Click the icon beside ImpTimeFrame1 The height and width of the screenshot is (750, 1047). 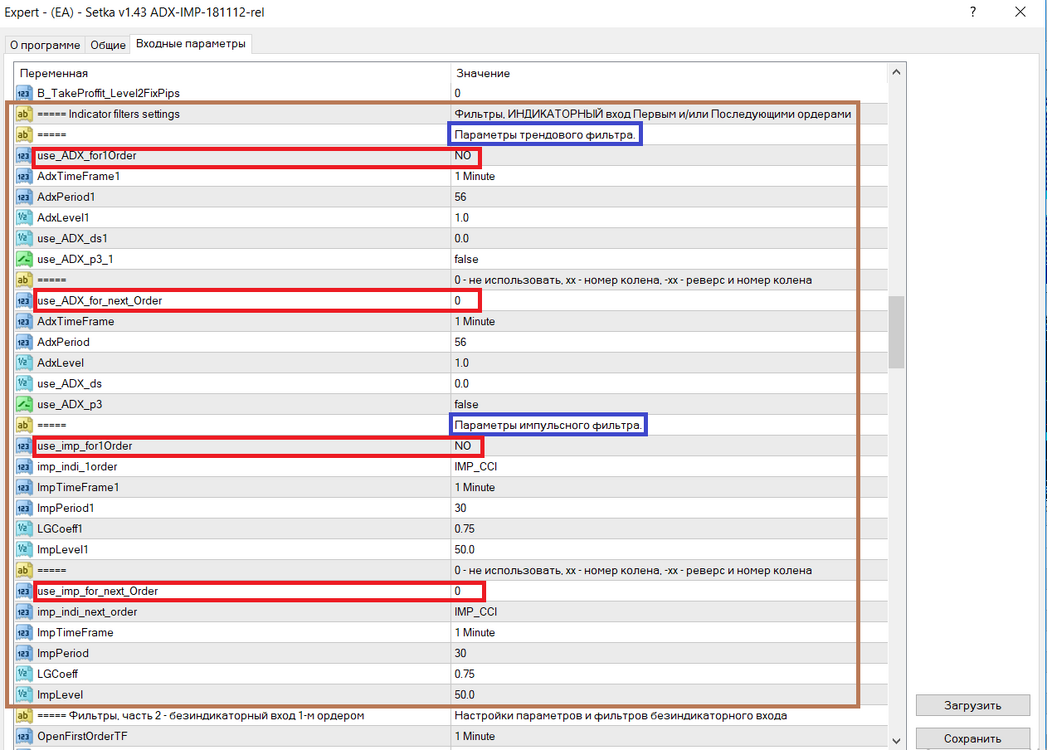click(24, 488)
